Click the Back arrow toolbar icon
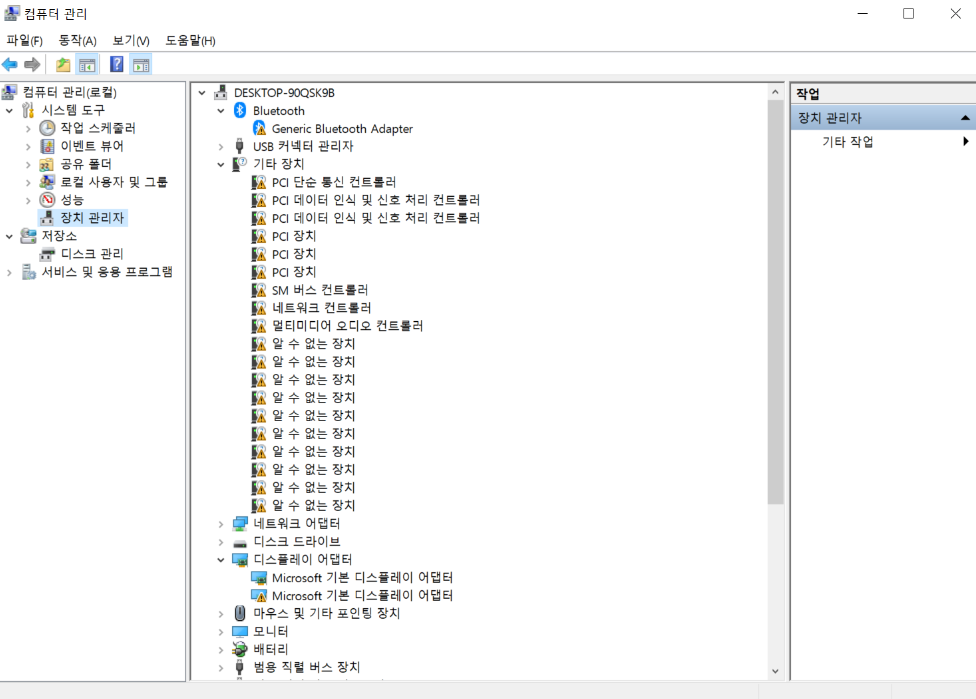 click(10, 64)
